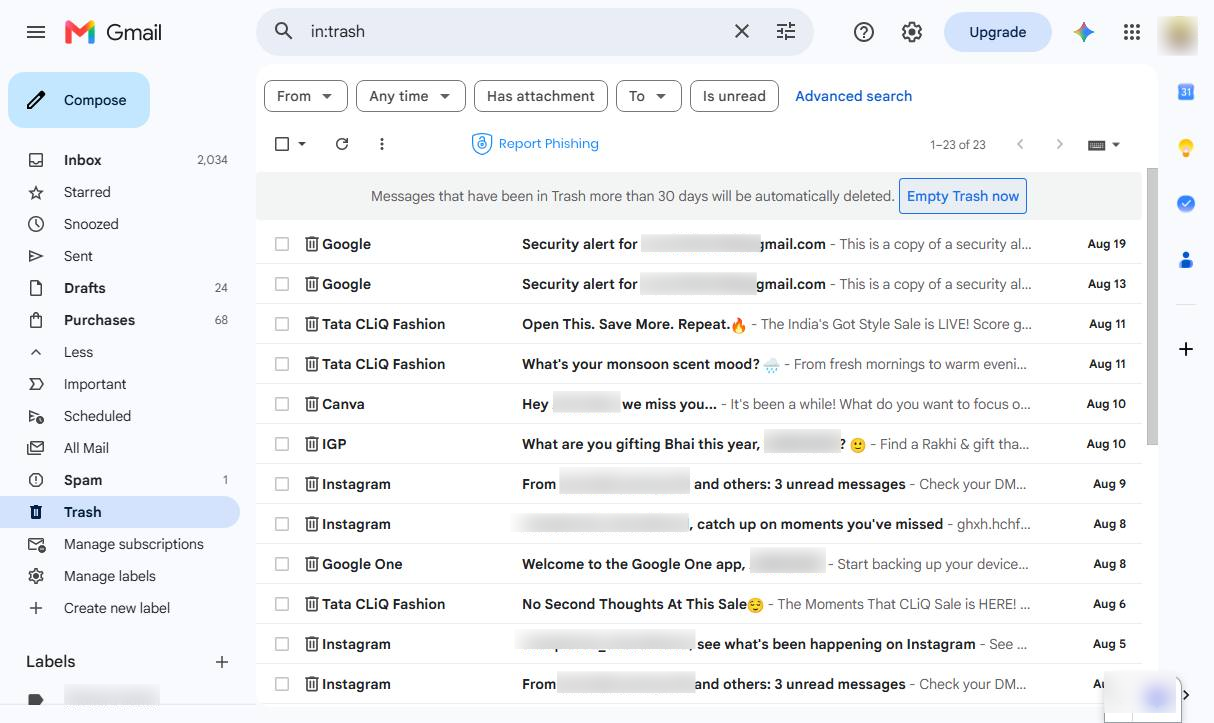Screen dimensions: 1214x723
Task: Open the Google account avatar
Action: click(1177, 33)
